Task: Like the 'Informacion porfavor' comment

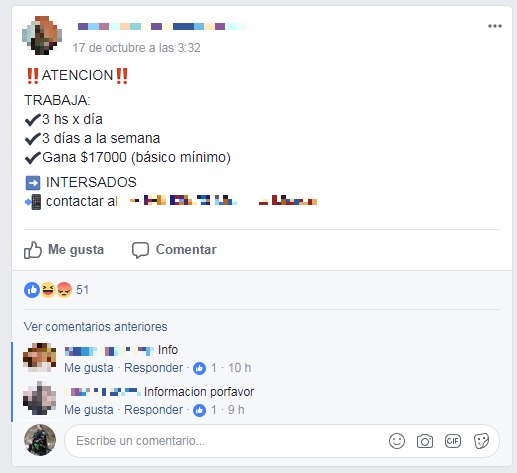Action: (89, 410)
